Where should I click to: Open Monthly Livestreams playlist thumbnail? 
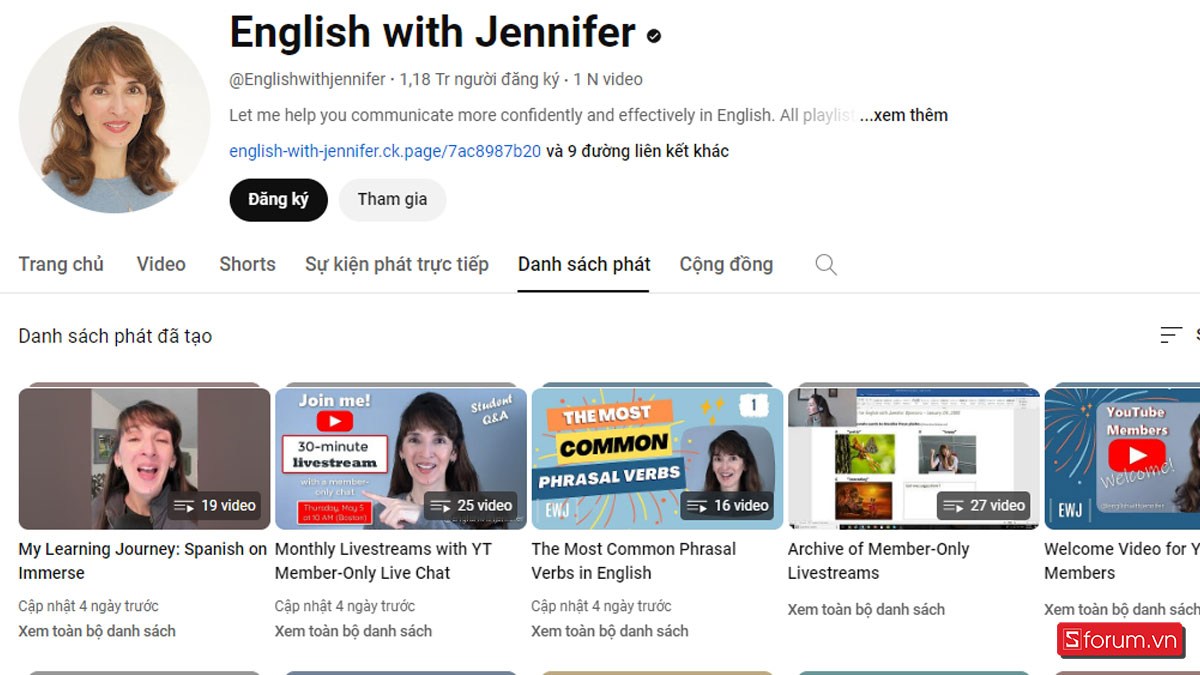click(x=401, y=458)
